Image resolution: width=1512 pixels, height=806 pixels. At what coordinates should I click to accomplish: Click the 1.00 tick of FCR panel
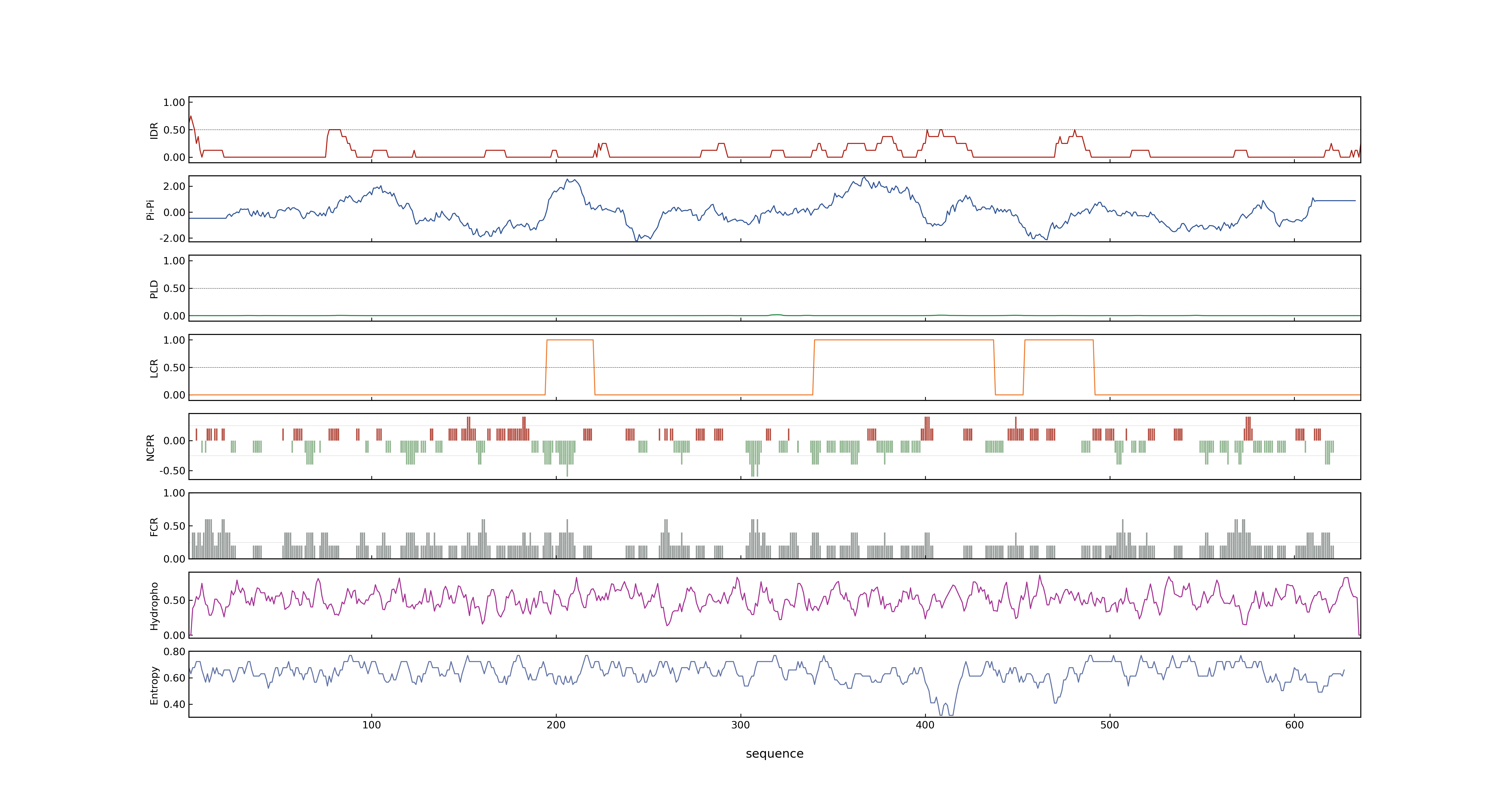coord(174,493)
